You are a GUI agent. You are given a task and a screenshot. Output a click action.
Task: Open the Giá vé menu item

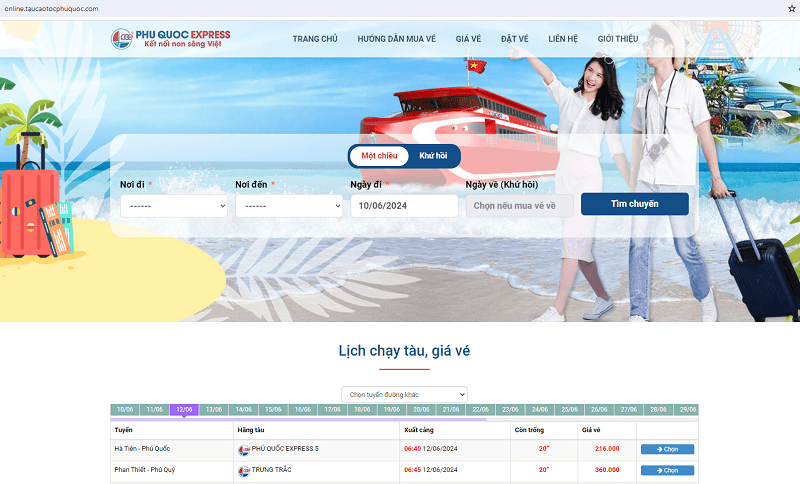tap(468, 39)
